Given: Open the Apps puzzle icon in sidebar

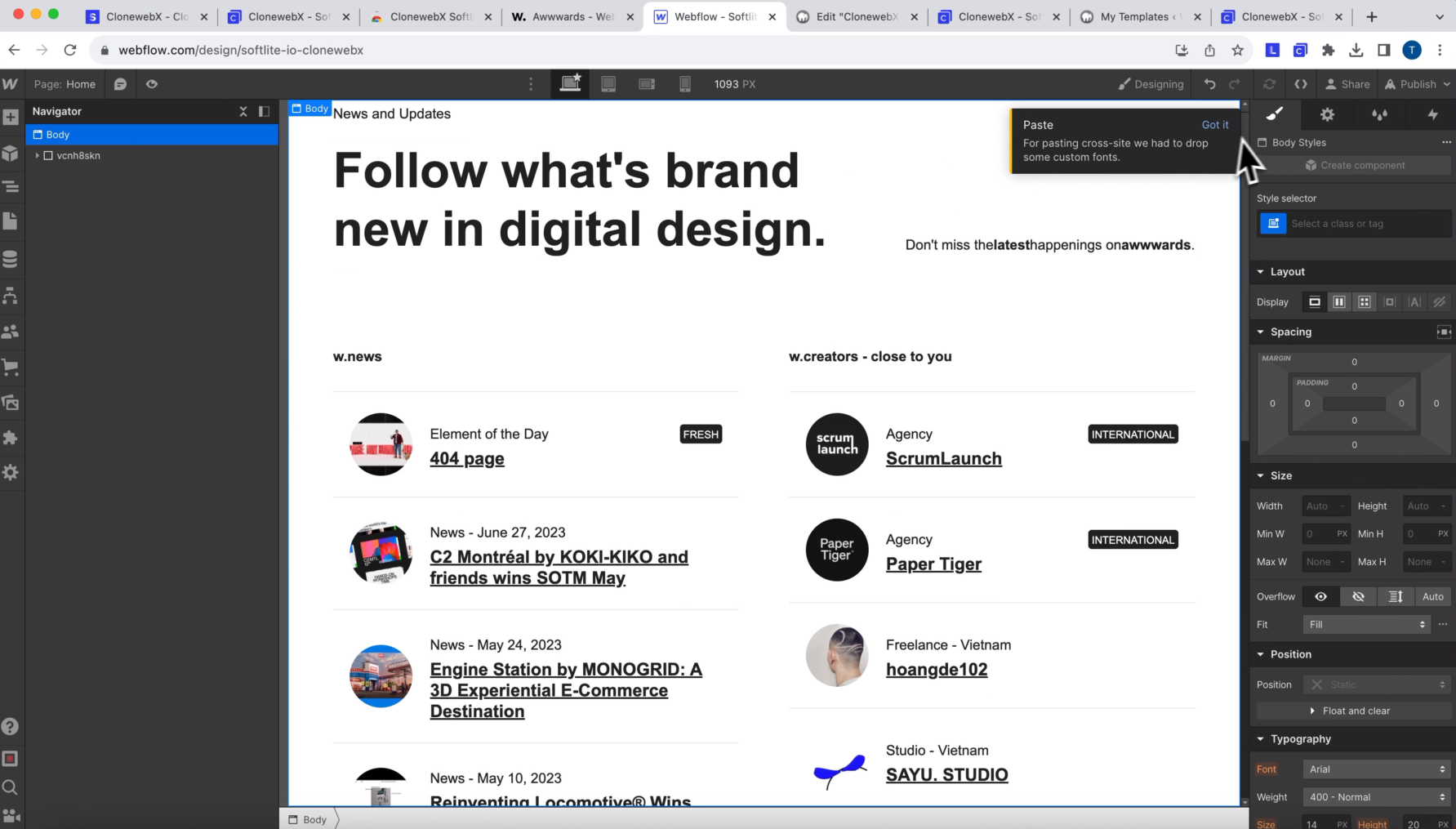Looking at the screenshot, I should point(11,438).
